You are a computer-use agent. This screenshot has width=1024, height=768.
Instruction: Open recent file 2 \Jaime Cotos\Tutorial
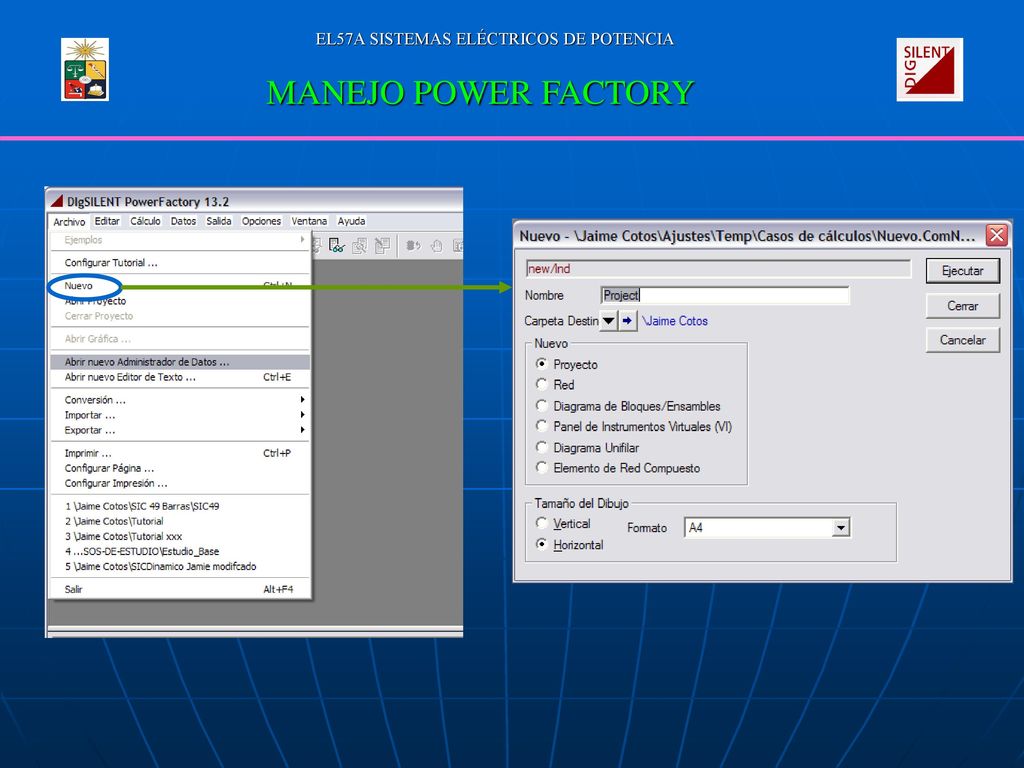pyautogui.click(x=180, y=521)
